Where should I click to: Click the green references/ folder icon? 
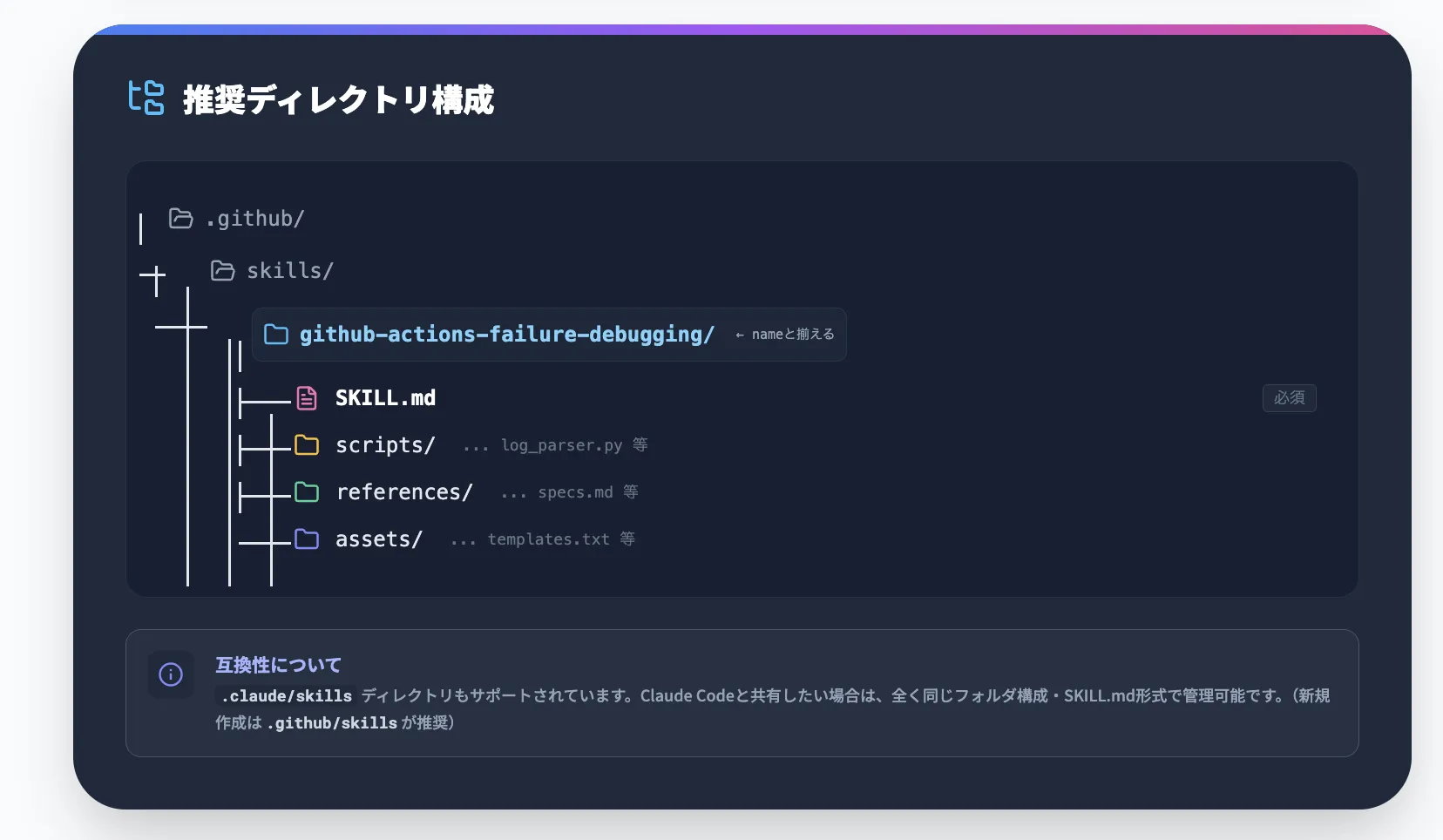pos(307,491)
